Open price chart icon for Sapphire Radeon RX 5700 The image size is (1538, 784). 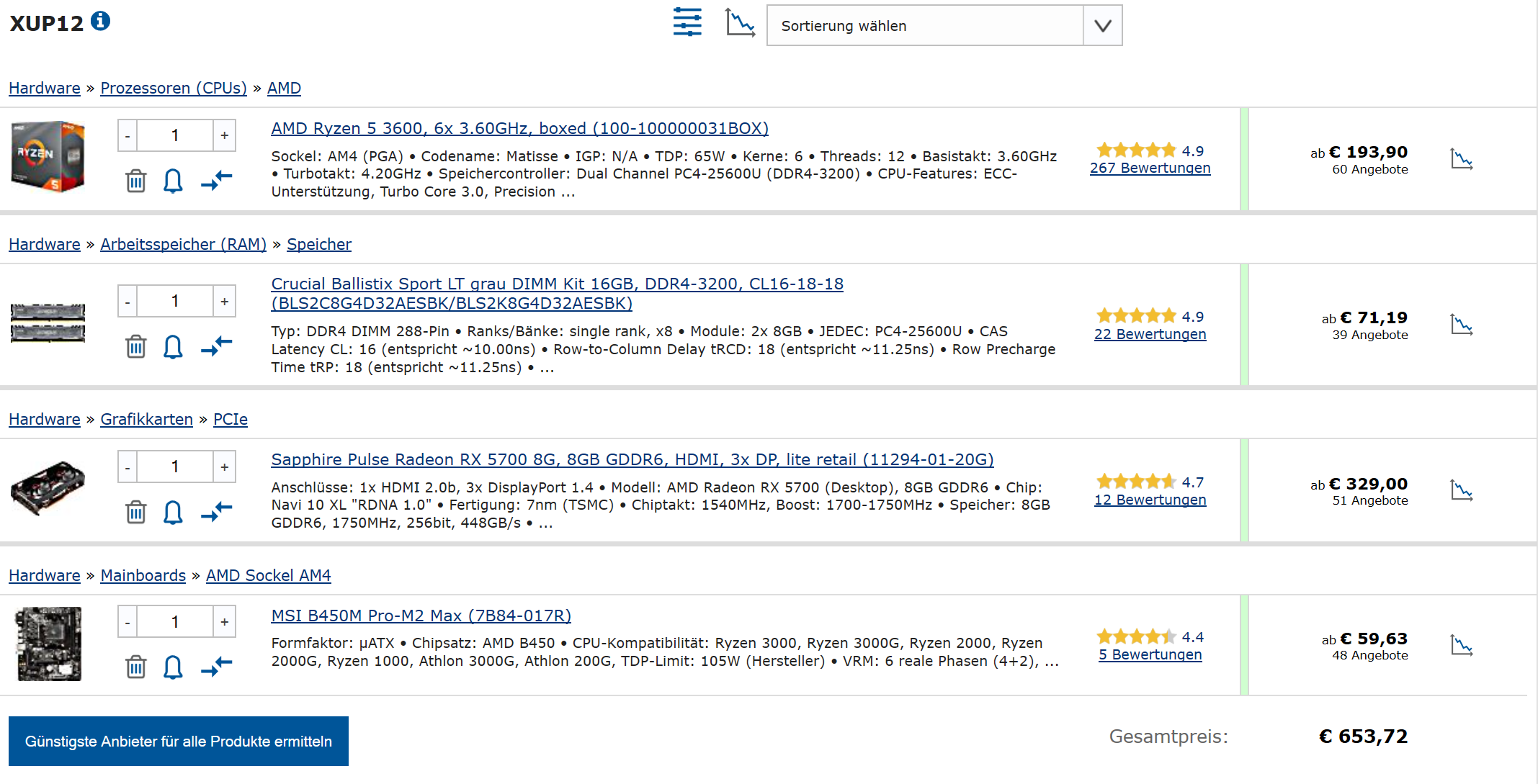pos(1461,490)
